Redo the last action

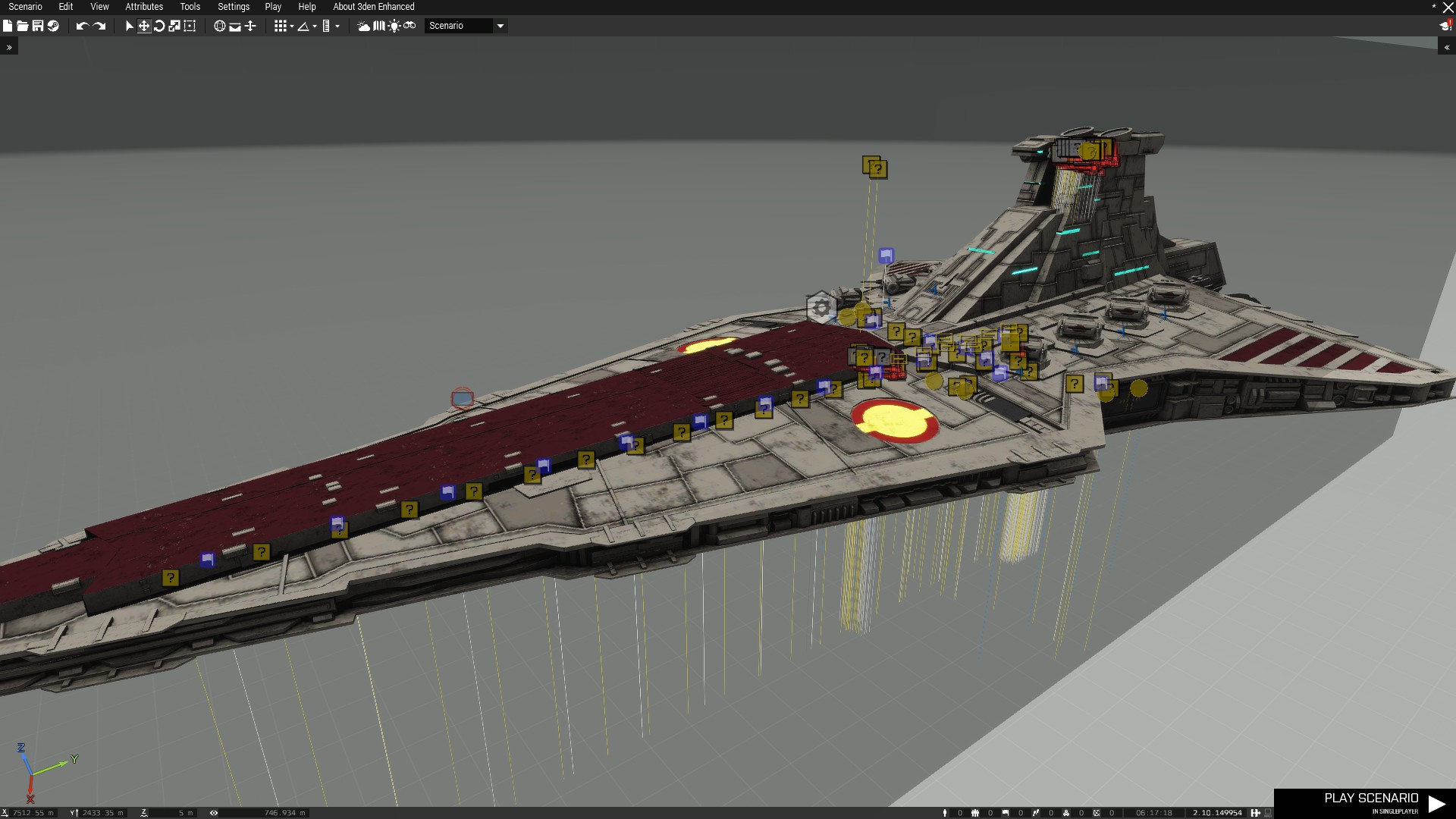pyautogui.click(x=99, y=26)
